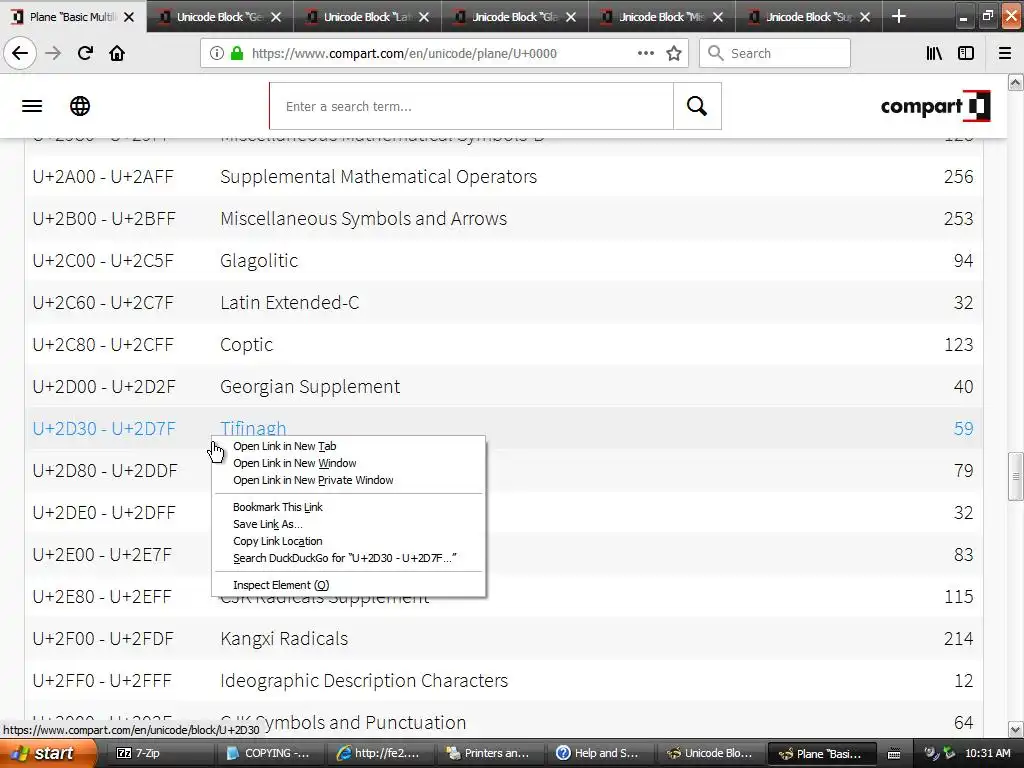The image size is (1024, 768).
Task: Click the page scroll-up arrow
Action: pos(1015,82)
